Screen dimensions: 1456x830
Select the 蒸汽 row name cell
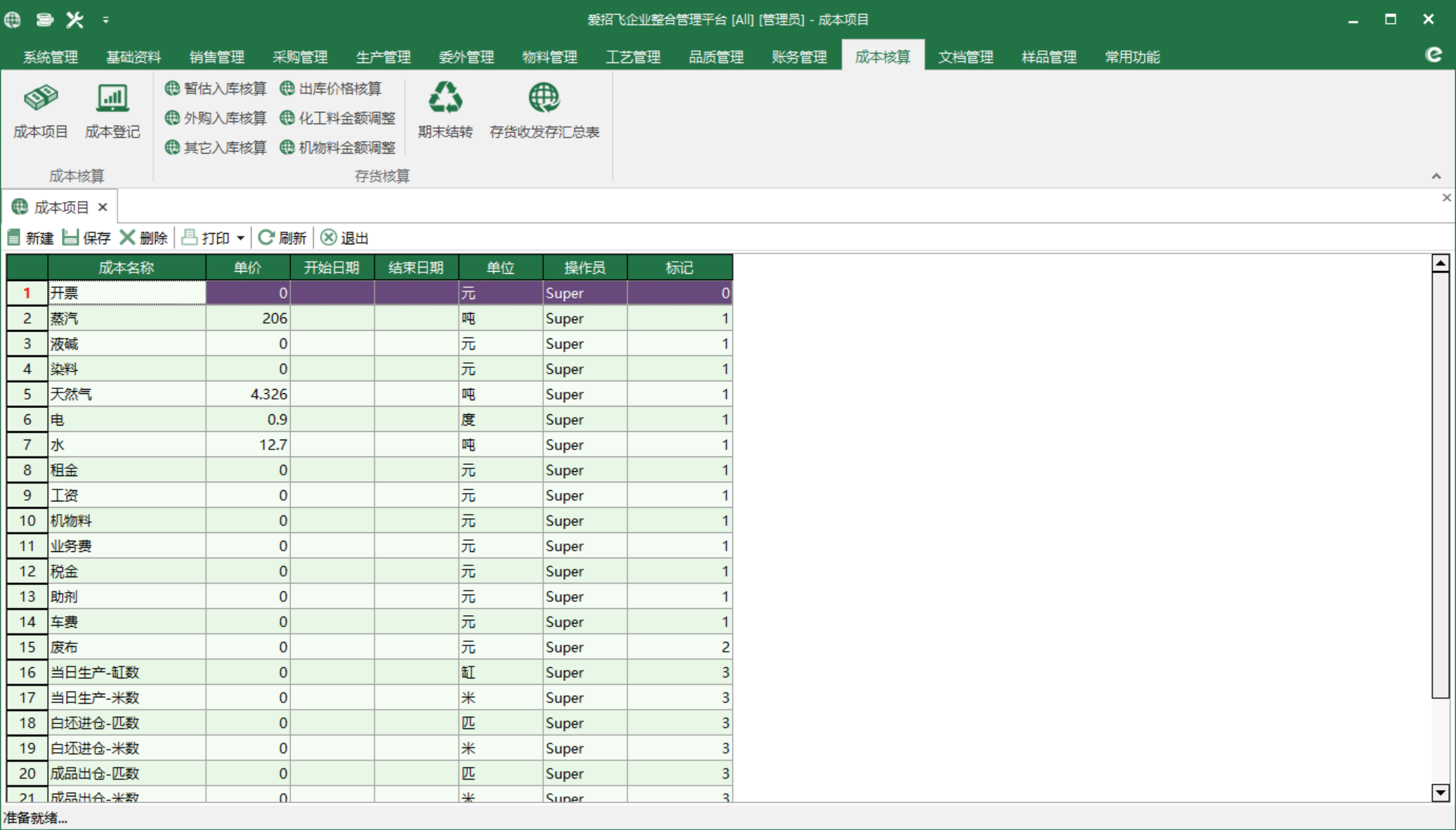point(126,318)
